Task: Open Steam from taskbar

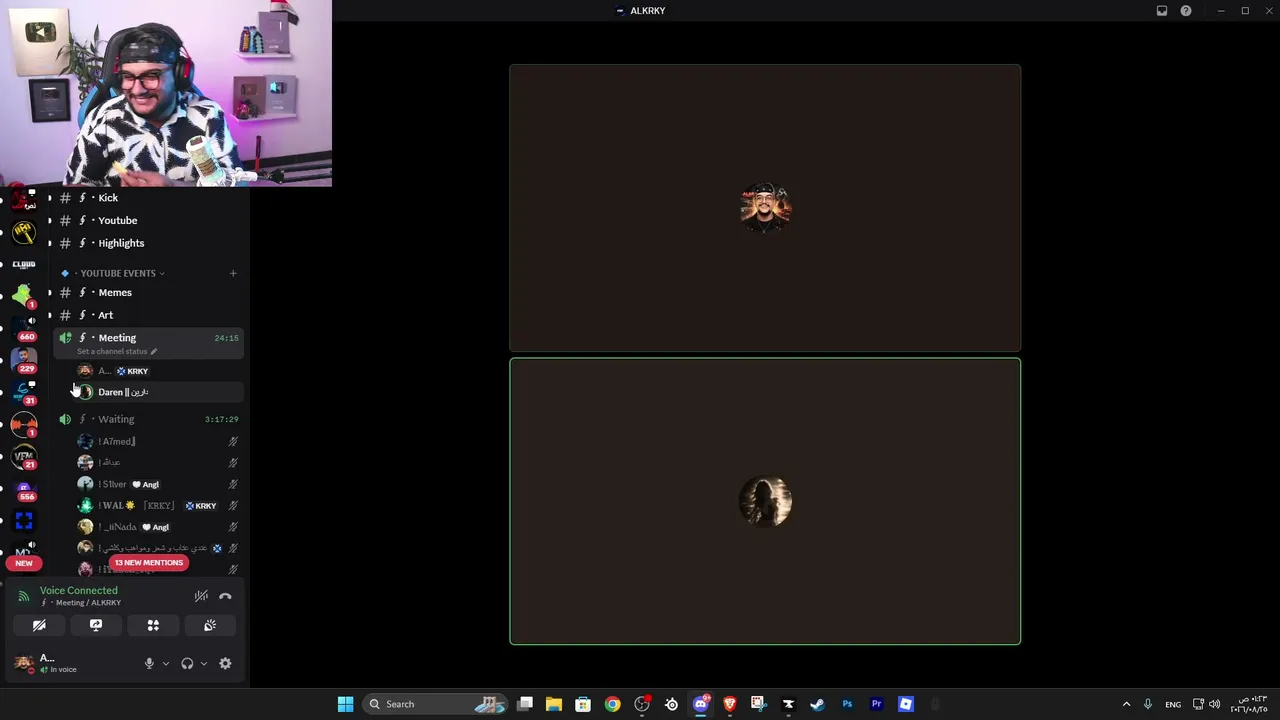Action: coord(817,704)
